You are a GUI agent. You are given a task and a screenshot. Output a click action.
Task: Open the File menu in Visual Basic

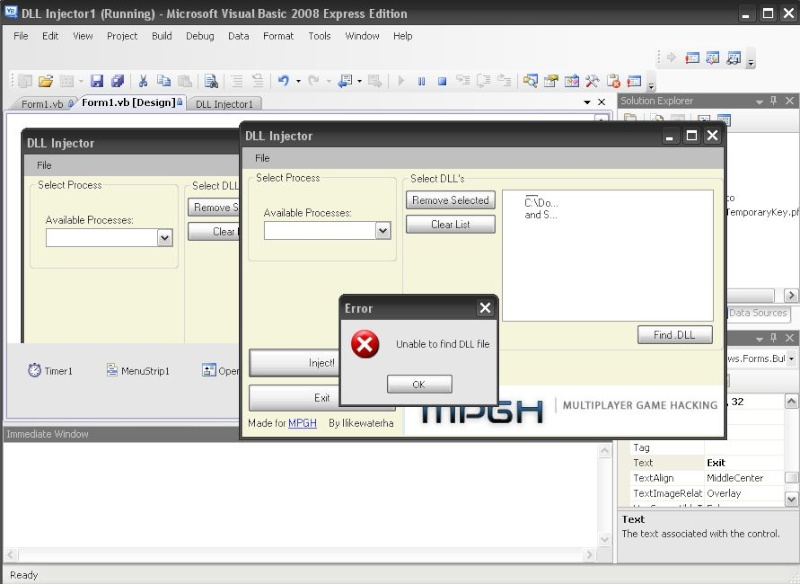20,36
